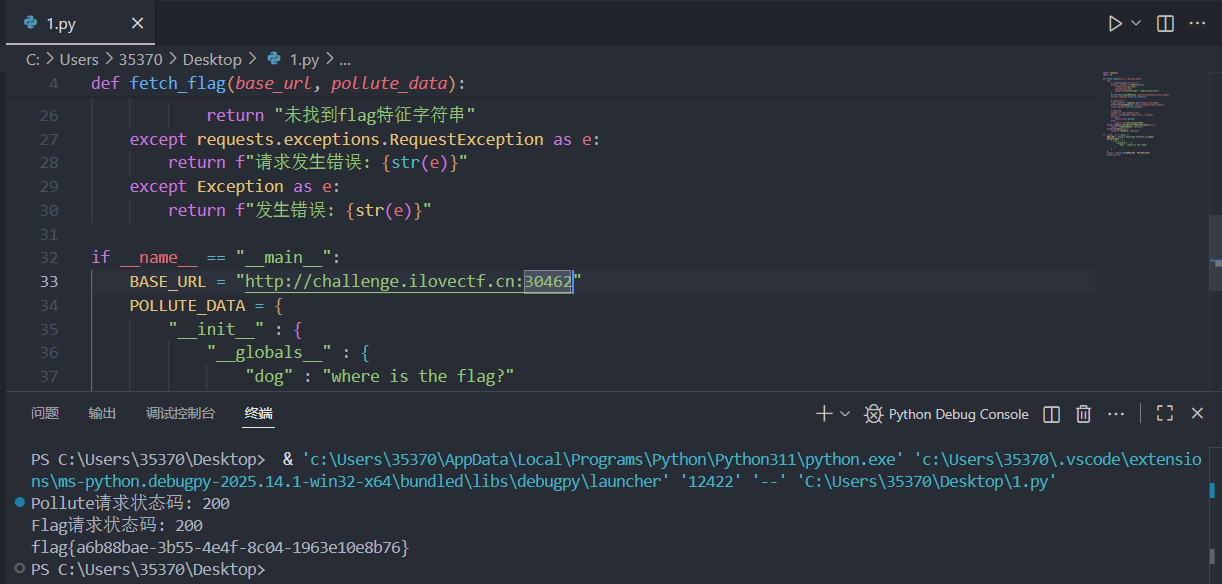
Task: Click the hollow circle prompt decoration at bottom
Action: [20, 569]
